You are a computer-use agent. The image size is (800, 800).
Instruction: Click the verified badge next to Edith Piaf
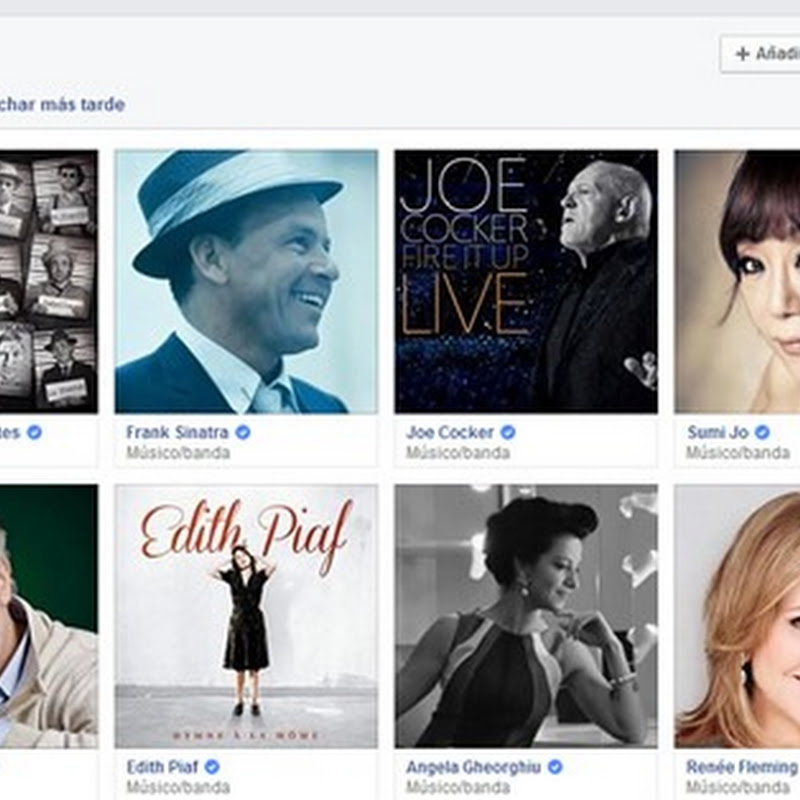[212, 767]
